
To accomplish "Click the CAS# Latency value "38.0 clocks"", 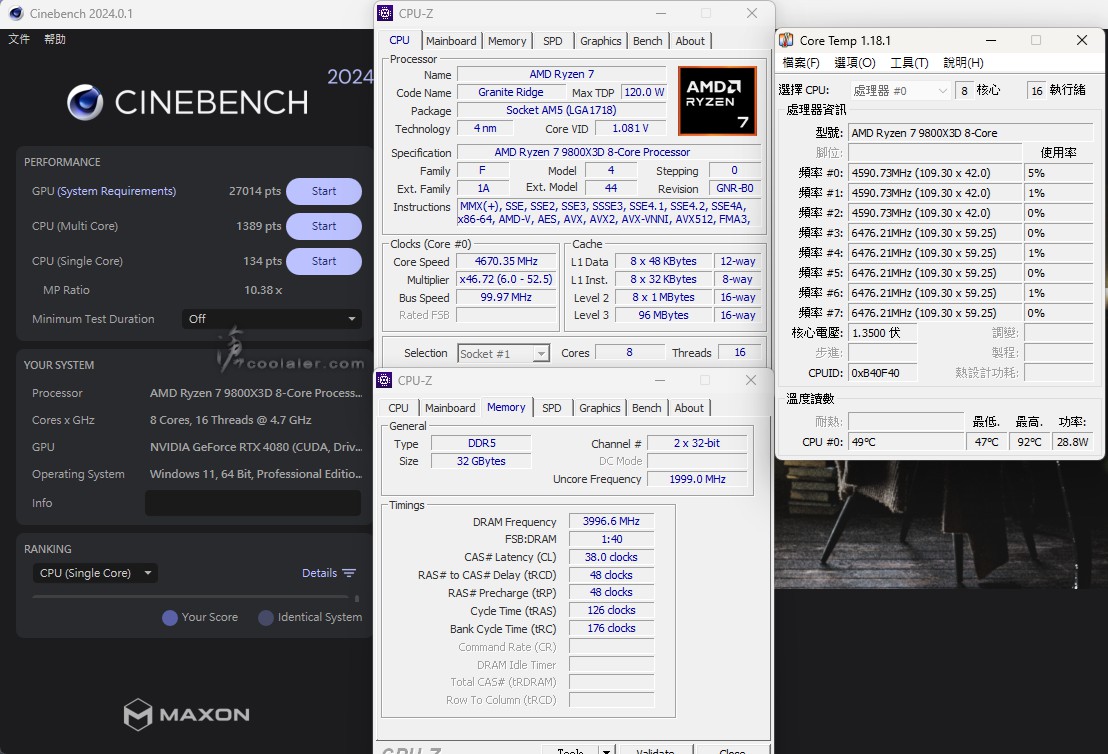I will pos(611,557).
